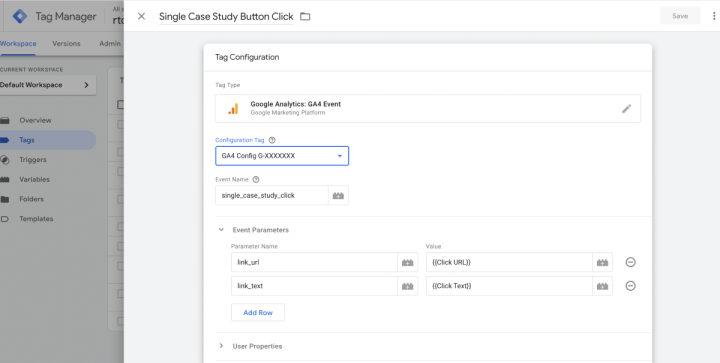Insert variable for {{Click Text}} value
This screenshot has width=720, height=363.
pos(602,286)
